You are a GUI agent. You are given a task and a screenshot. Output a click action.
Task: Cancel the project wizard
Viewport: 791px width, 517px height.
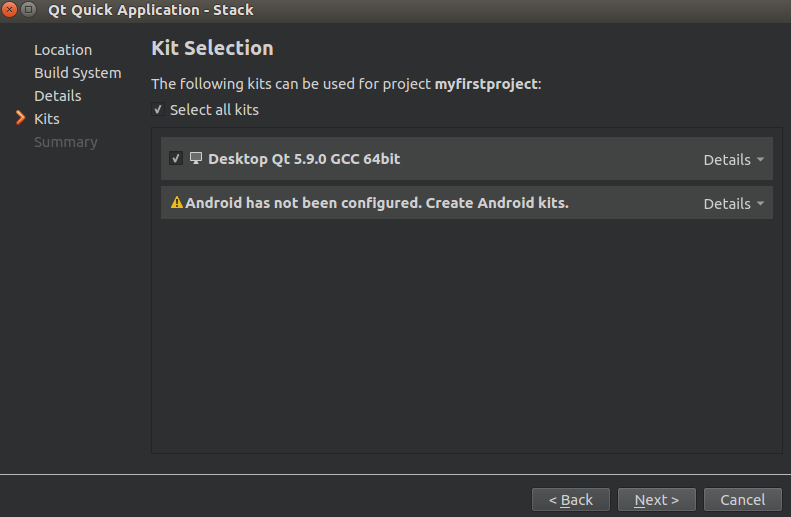pos(743,499)
